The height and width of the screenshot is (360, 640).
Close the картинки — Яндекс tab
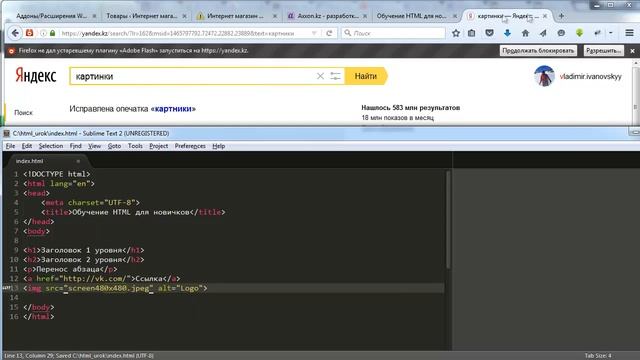(545, 16)
